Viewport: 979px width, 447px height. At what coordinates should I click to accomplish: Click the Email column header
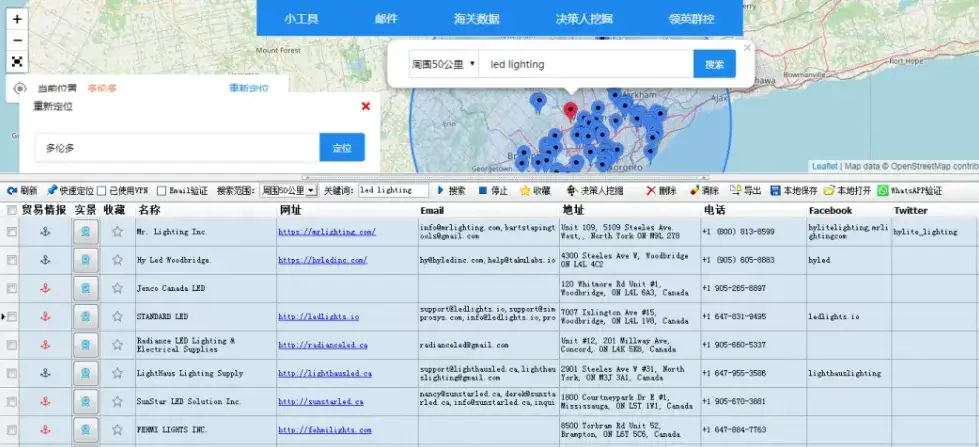point(432,210)
